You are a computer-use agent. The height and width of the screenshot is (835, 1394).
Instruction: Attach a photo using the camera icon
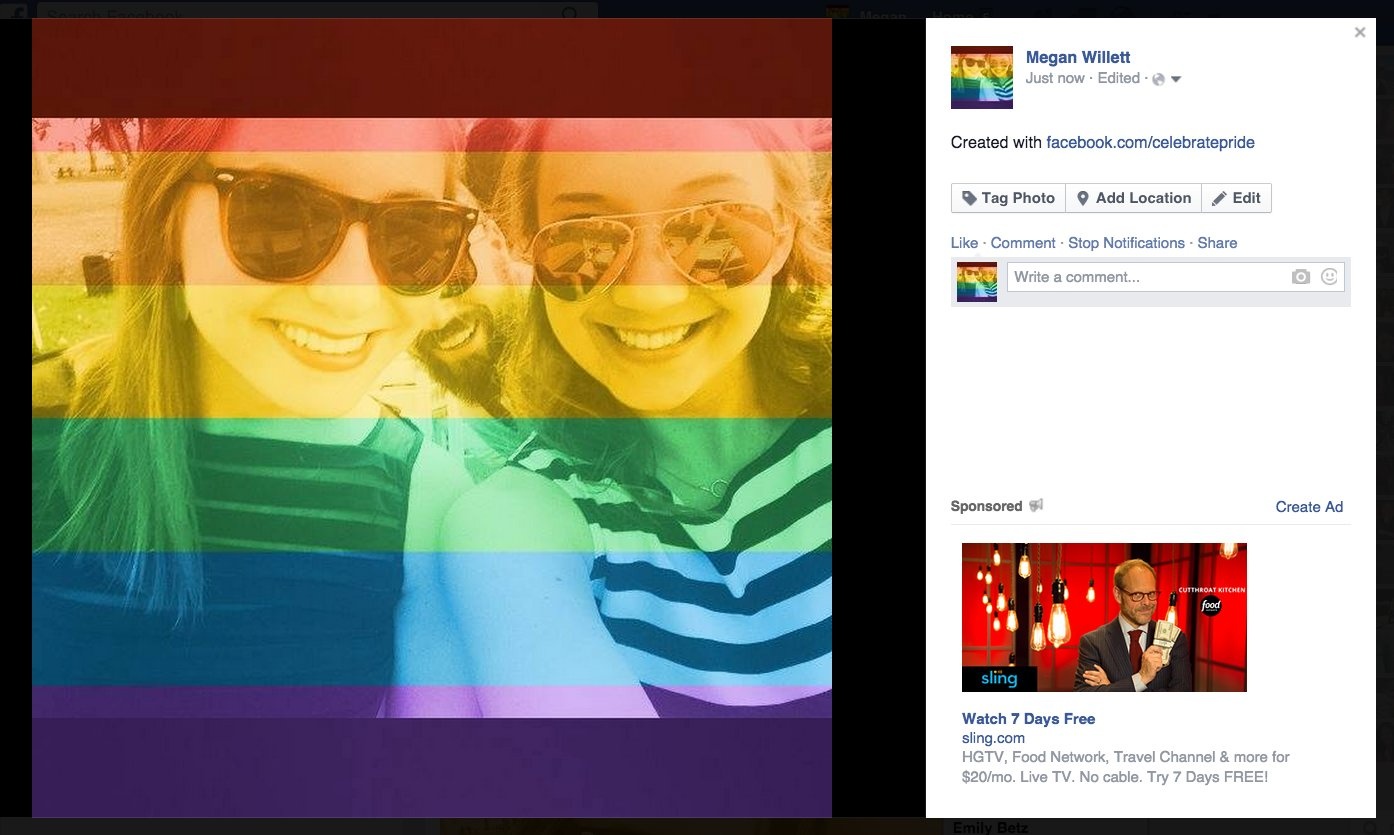1300,277
